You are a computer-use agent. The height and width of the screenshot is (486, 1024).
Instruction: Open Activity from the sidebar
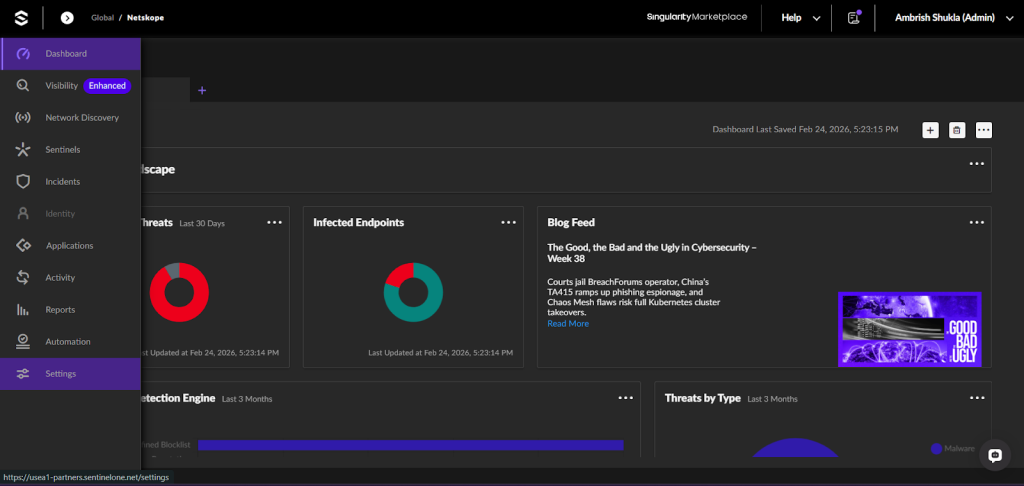click(x=71, y=278)
